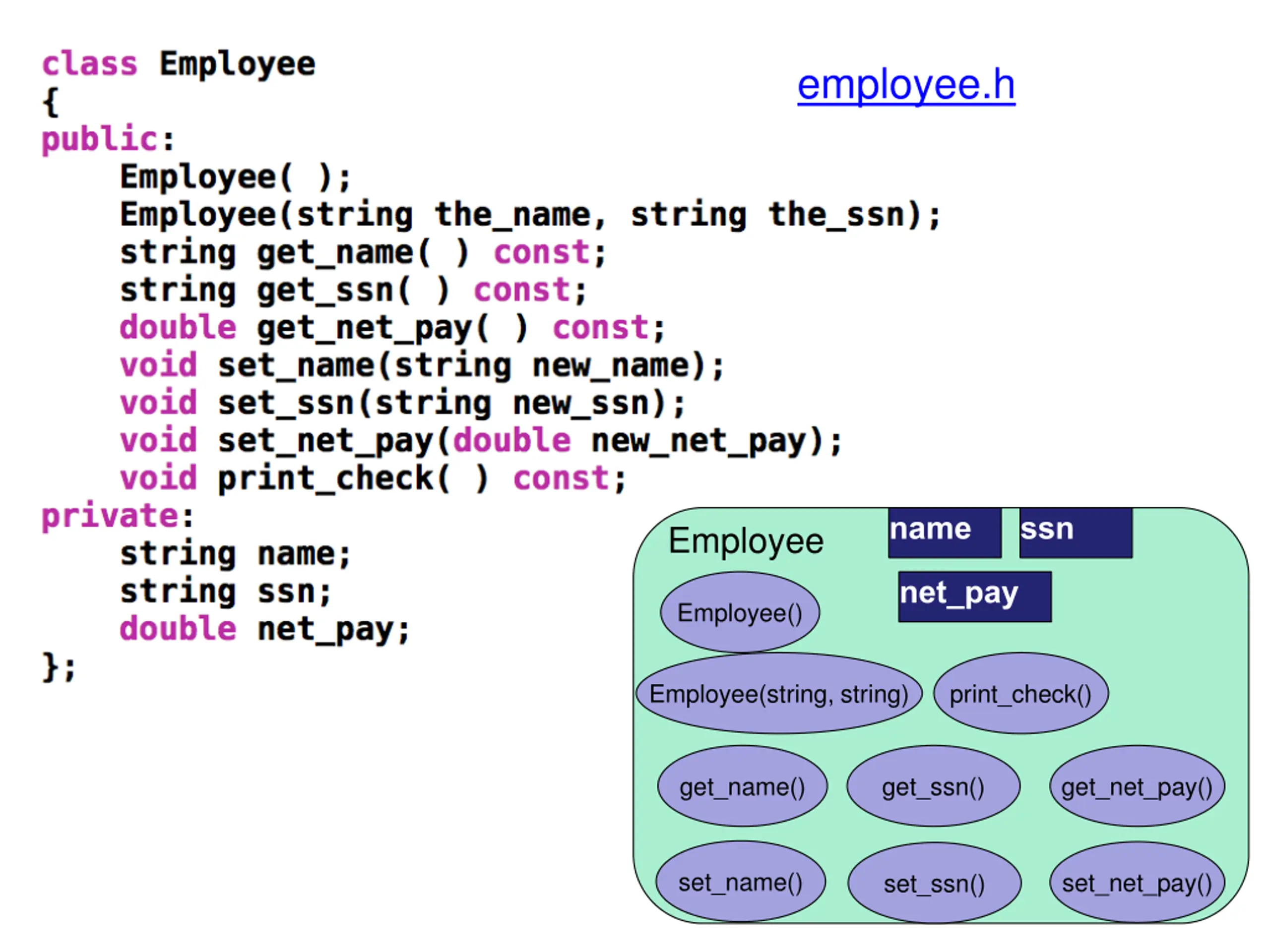The width and height of the screenshot is (1270, 952).
Task: Click the private: keyword in the code
Action: [x=117, y=515]
